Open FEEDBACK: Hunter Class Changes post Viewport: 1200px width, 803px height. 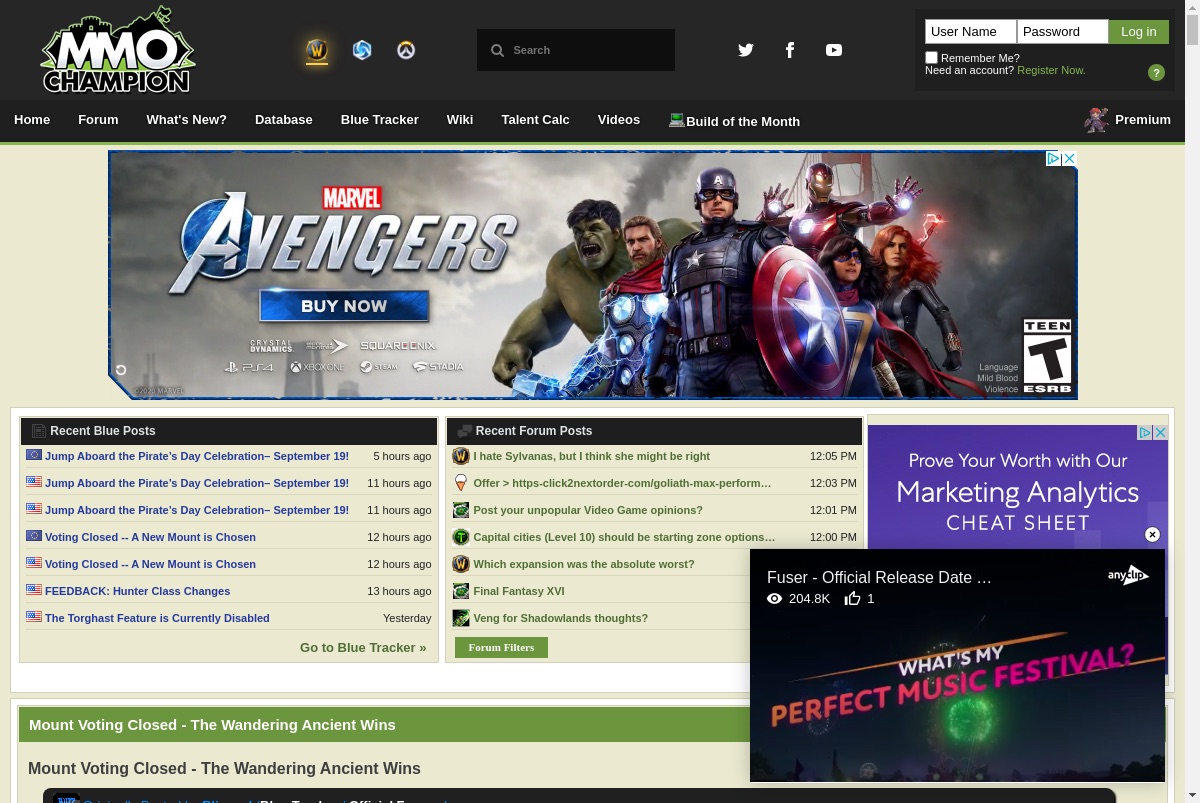[137, 591]
